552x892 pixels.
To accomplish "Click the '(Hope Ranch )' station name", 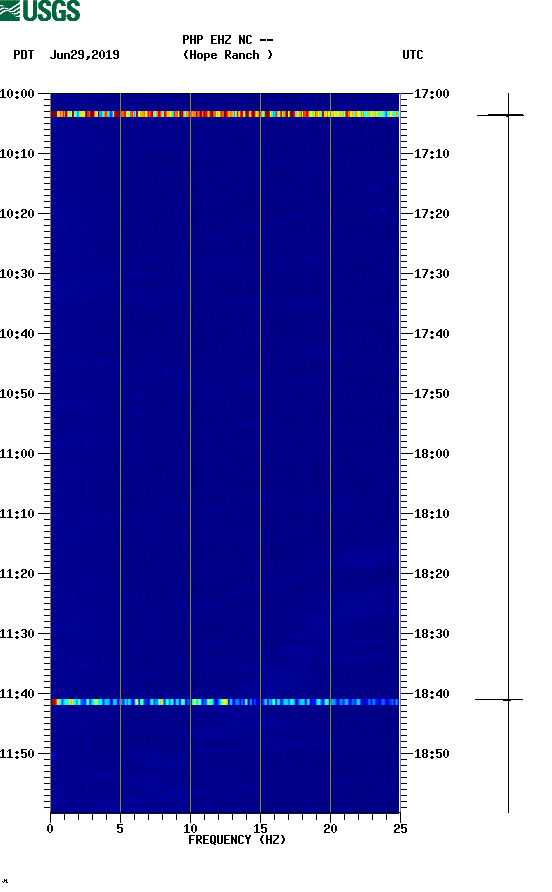I will 228,55.
